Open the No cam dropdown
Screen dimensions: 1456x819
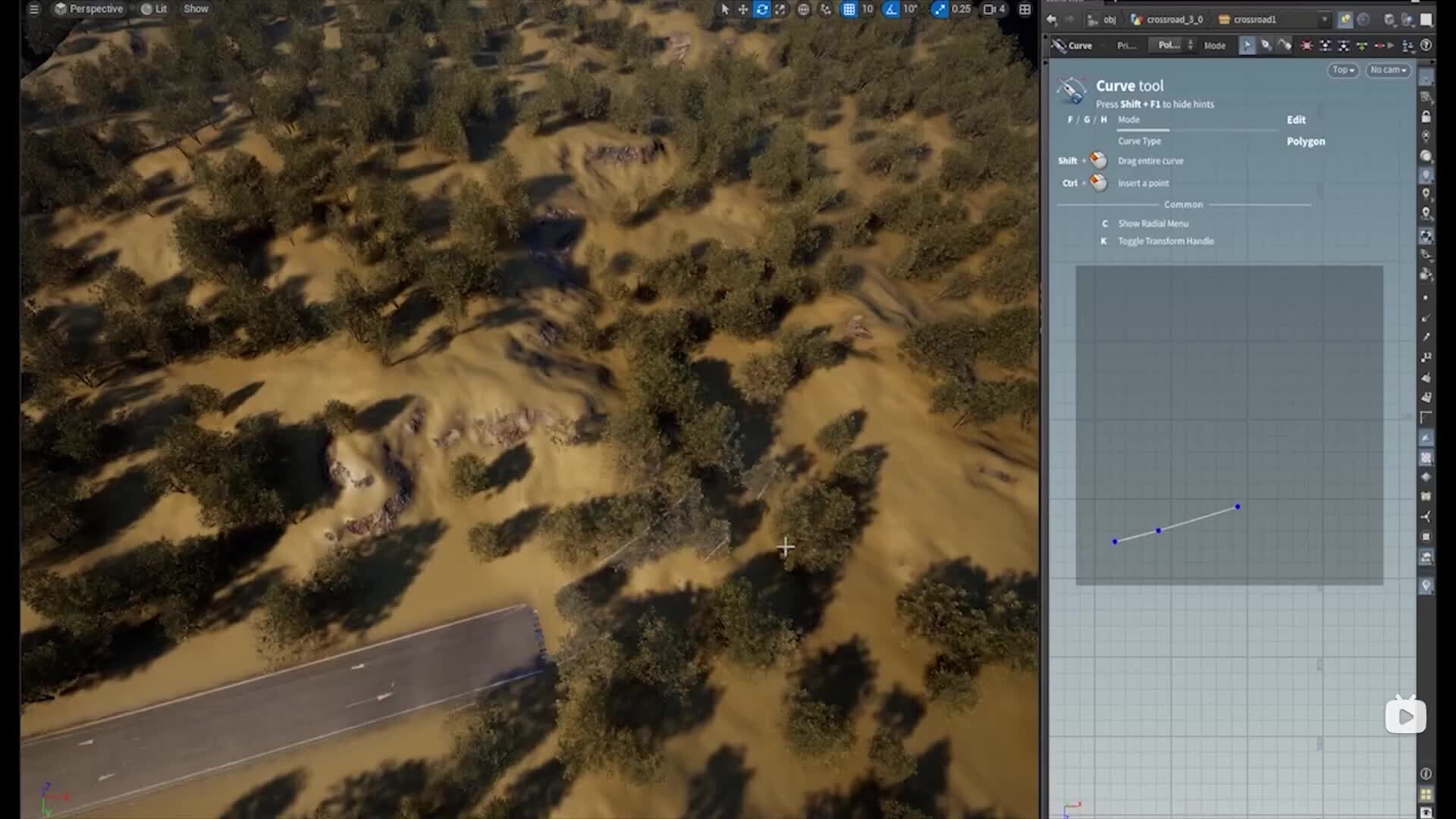pyautogui.click(x=1387, y=70)
